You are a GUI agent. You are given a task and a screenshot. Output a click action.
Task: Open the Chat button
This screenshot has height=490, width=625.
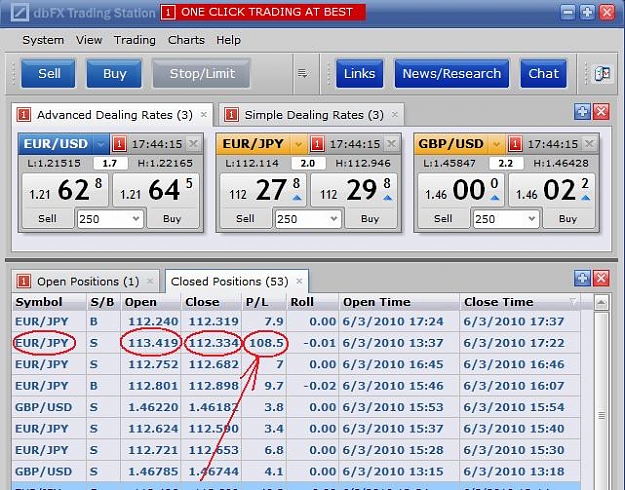click(x=543, y=73)
